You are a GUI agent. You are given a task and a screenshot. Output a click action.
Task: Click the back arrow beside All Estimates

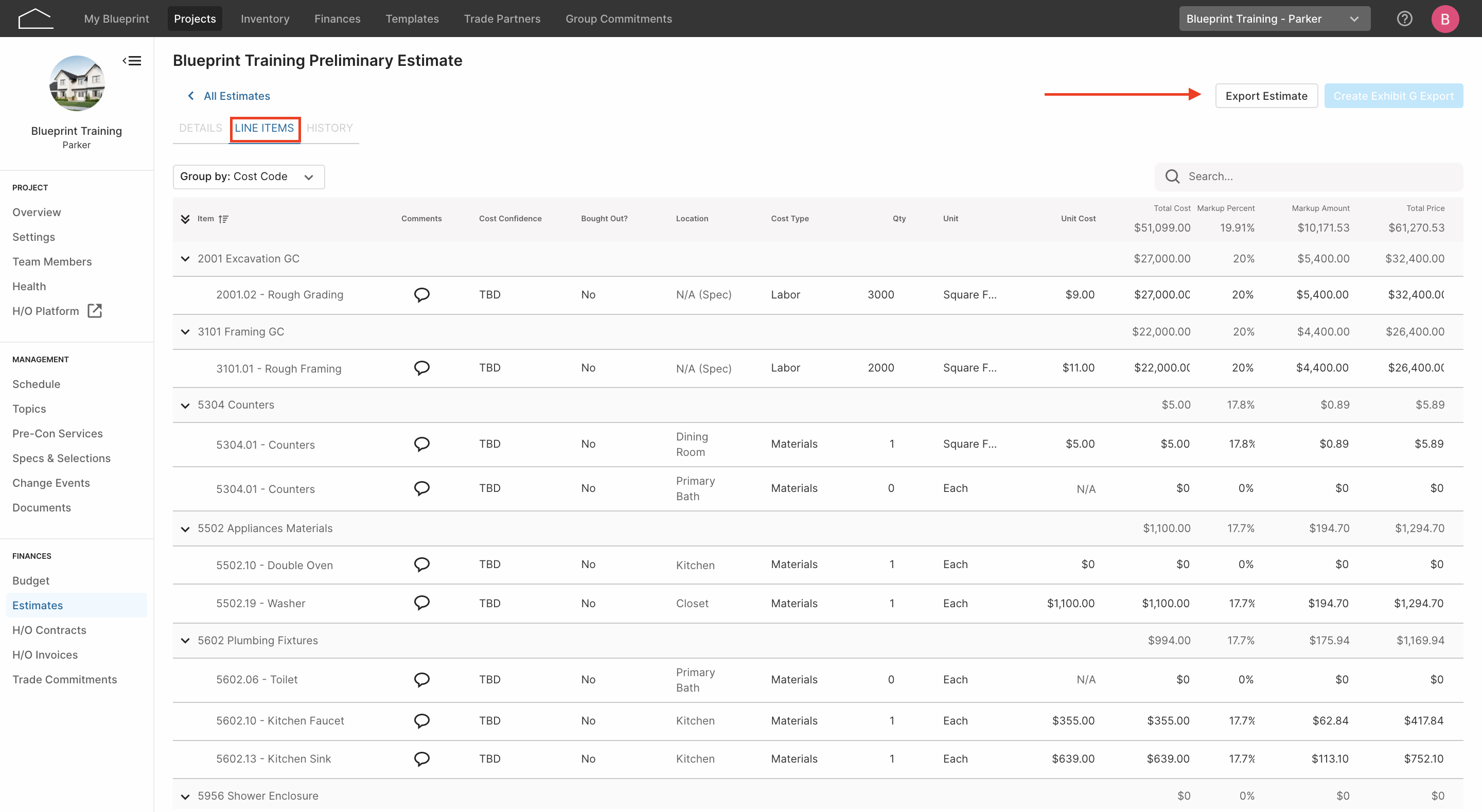(x=190, y=96)
